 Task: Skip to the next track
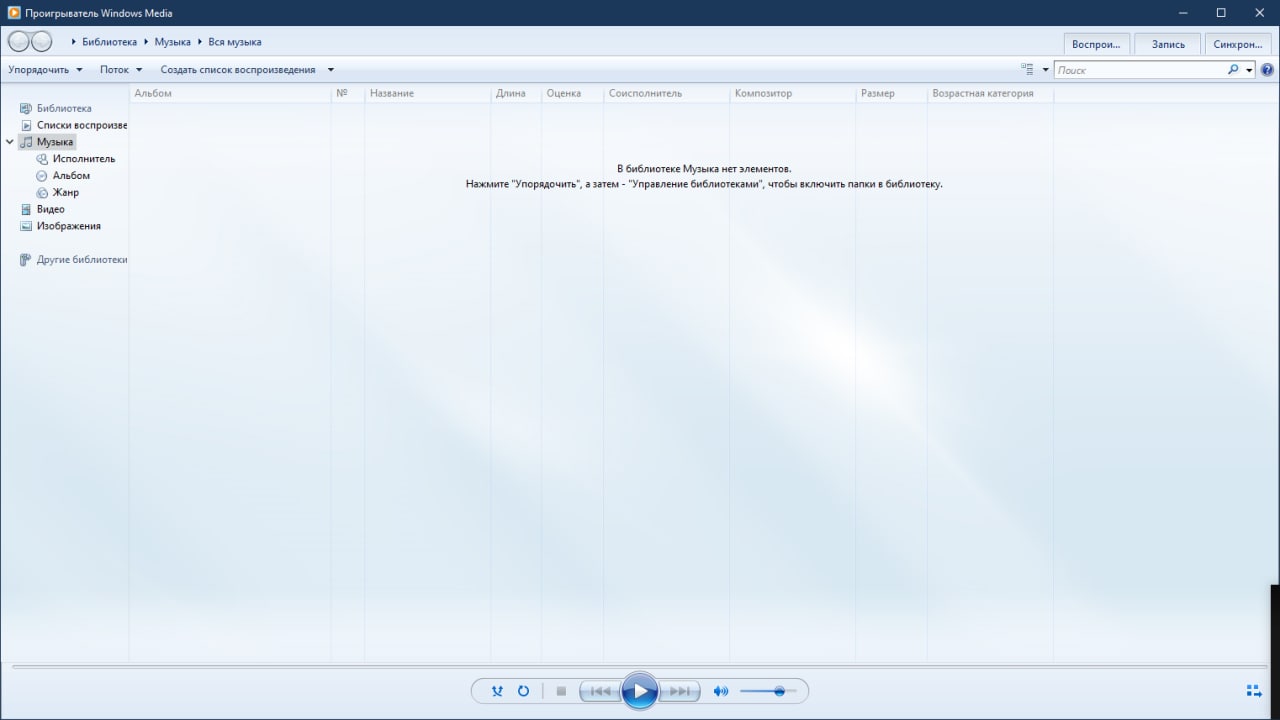pyautogui.click(x=679, y=691)
